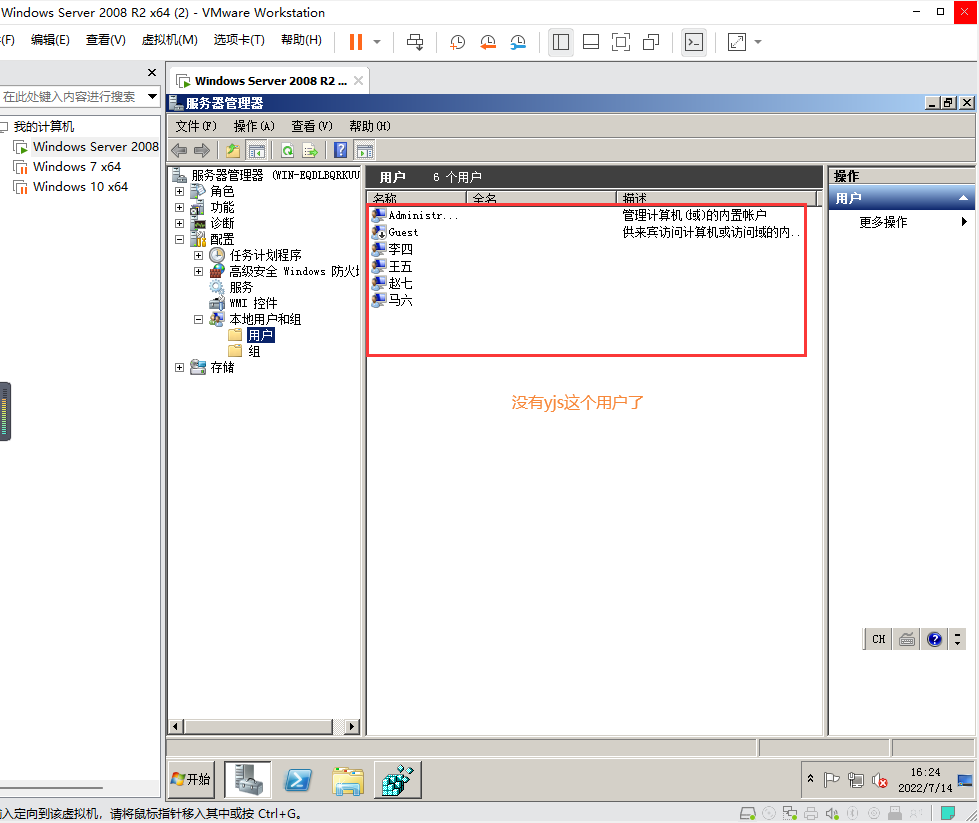
Task: Expand the 功能 tree node
Action: 180,207
